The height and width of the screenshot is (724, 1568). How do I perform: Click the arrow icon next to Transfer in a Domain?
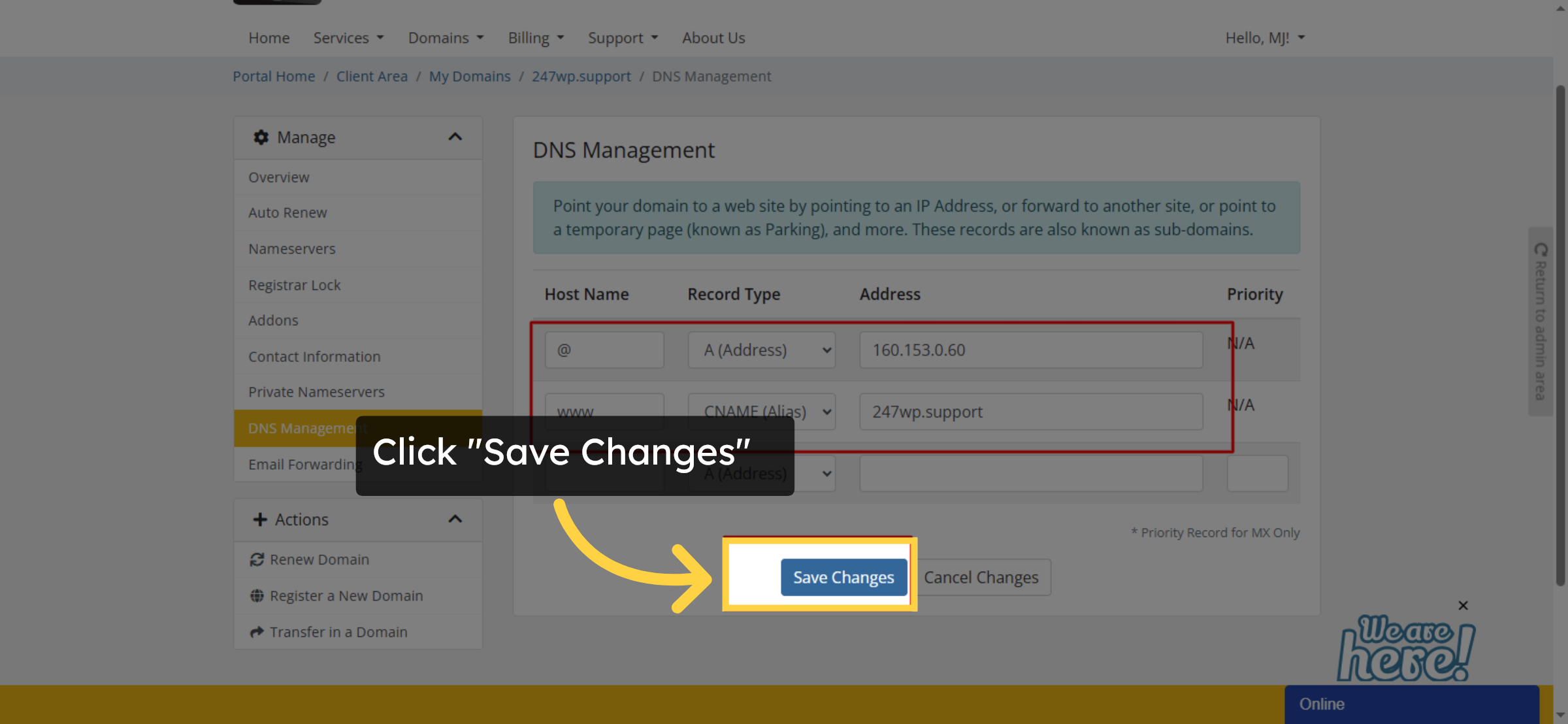pyautogui.click(x=257, y=631)
